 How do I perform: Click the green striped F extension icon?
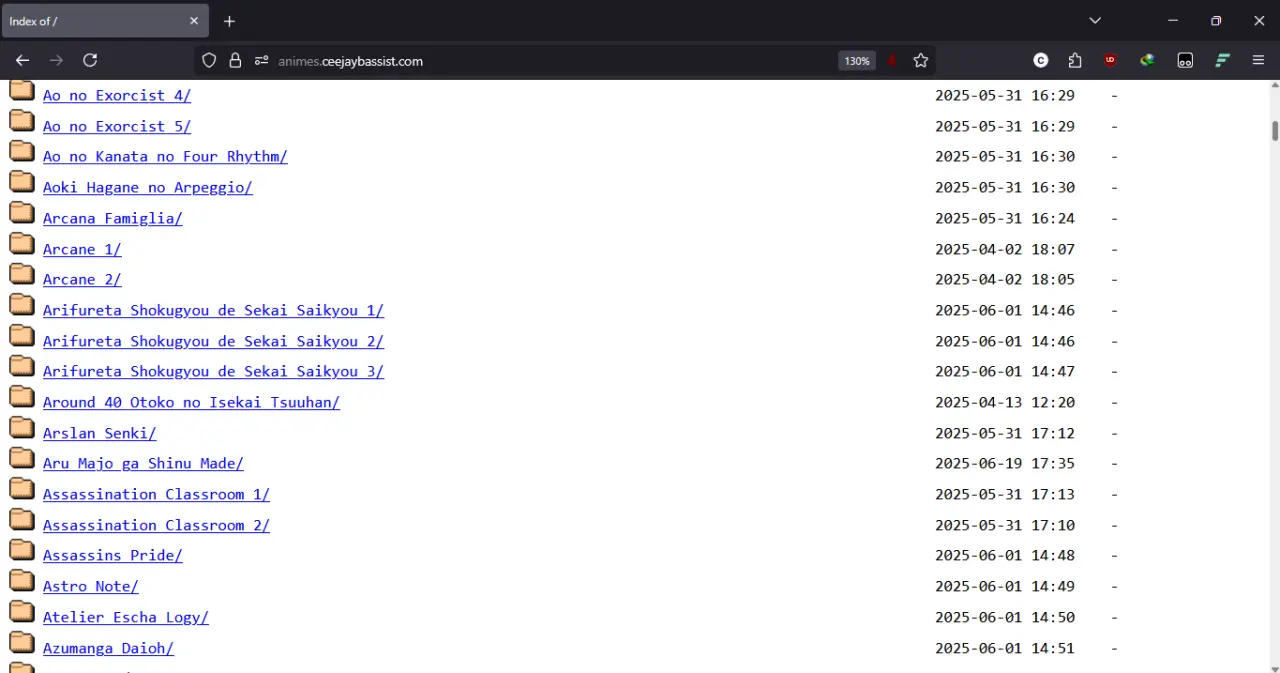[1222, 61]
